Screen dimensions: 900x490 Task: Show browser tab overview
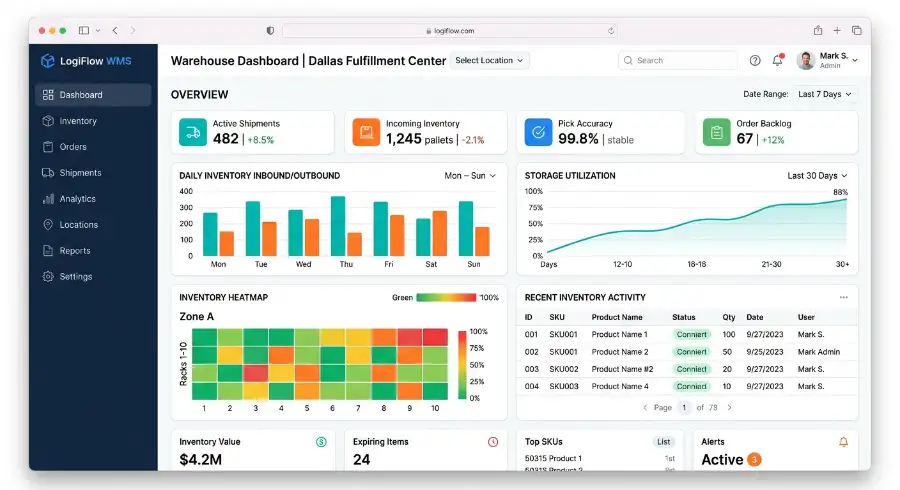coord(856,30)
